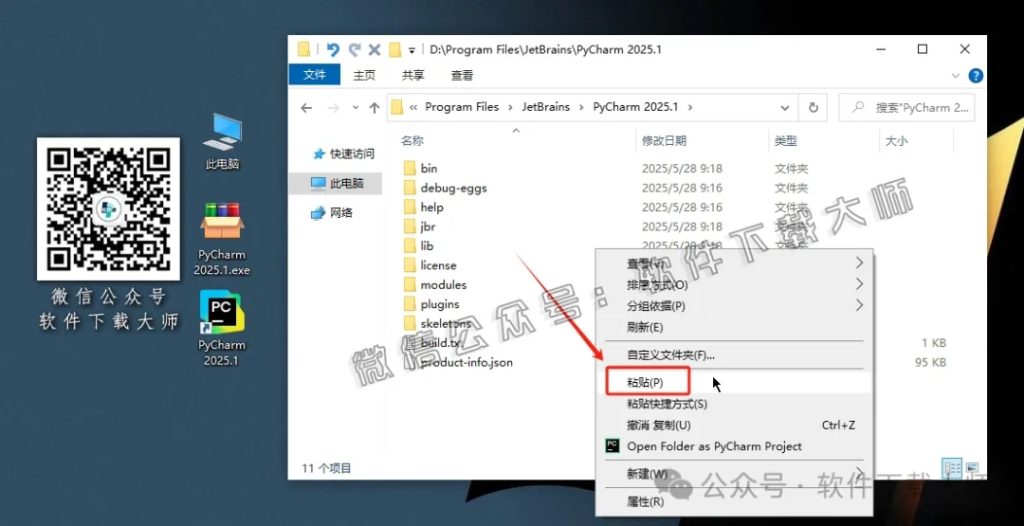The image size is (1024, 526).
Task: Open the recent locations dropdown arrow
Action: pyautogui.click(x=355, y=108)
